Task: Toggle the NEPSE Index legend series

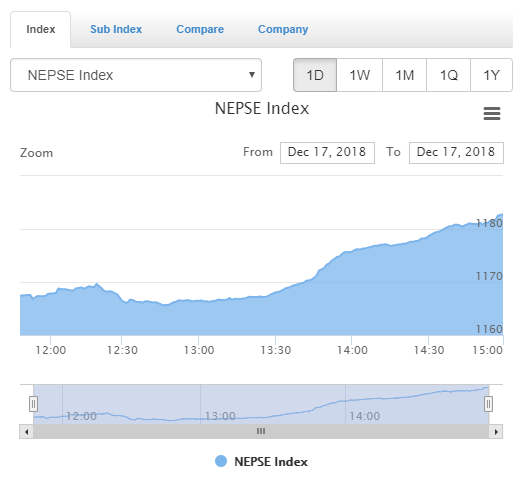Action: click(261, 462)
